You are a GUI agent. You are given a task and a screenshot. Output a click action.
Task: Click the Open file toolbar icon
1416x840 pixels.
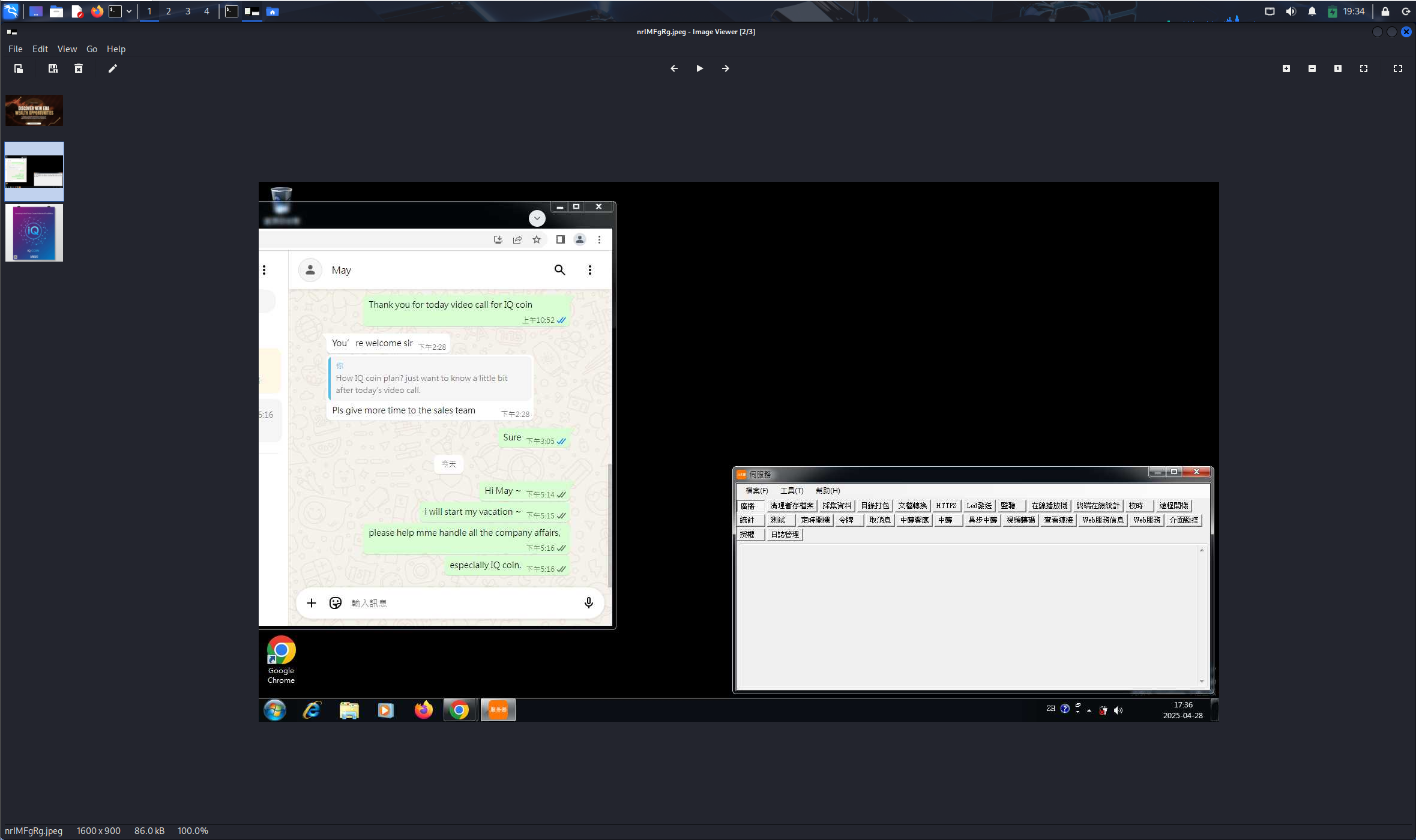19,68
